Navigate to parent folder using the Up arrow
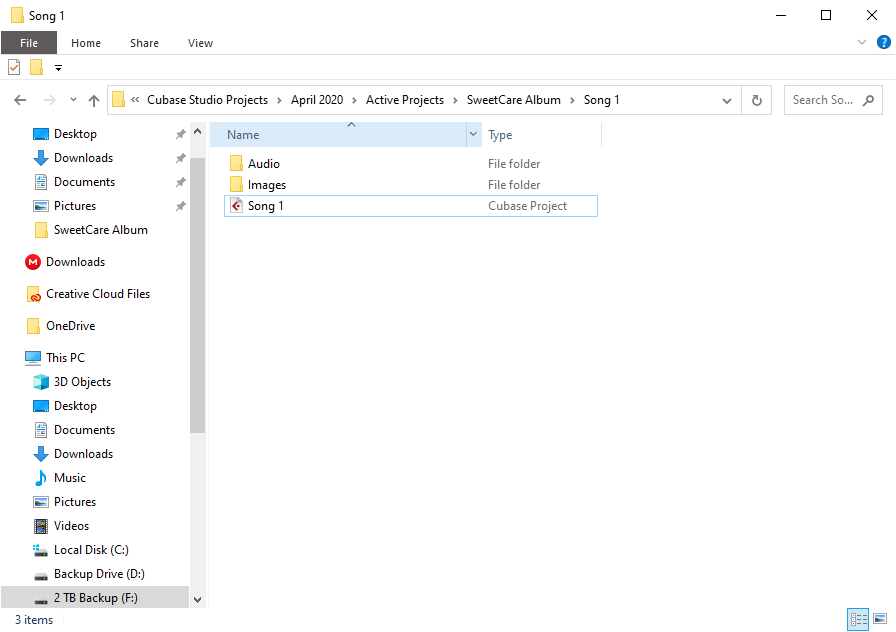Screen dimensions: 896x632 94,100
